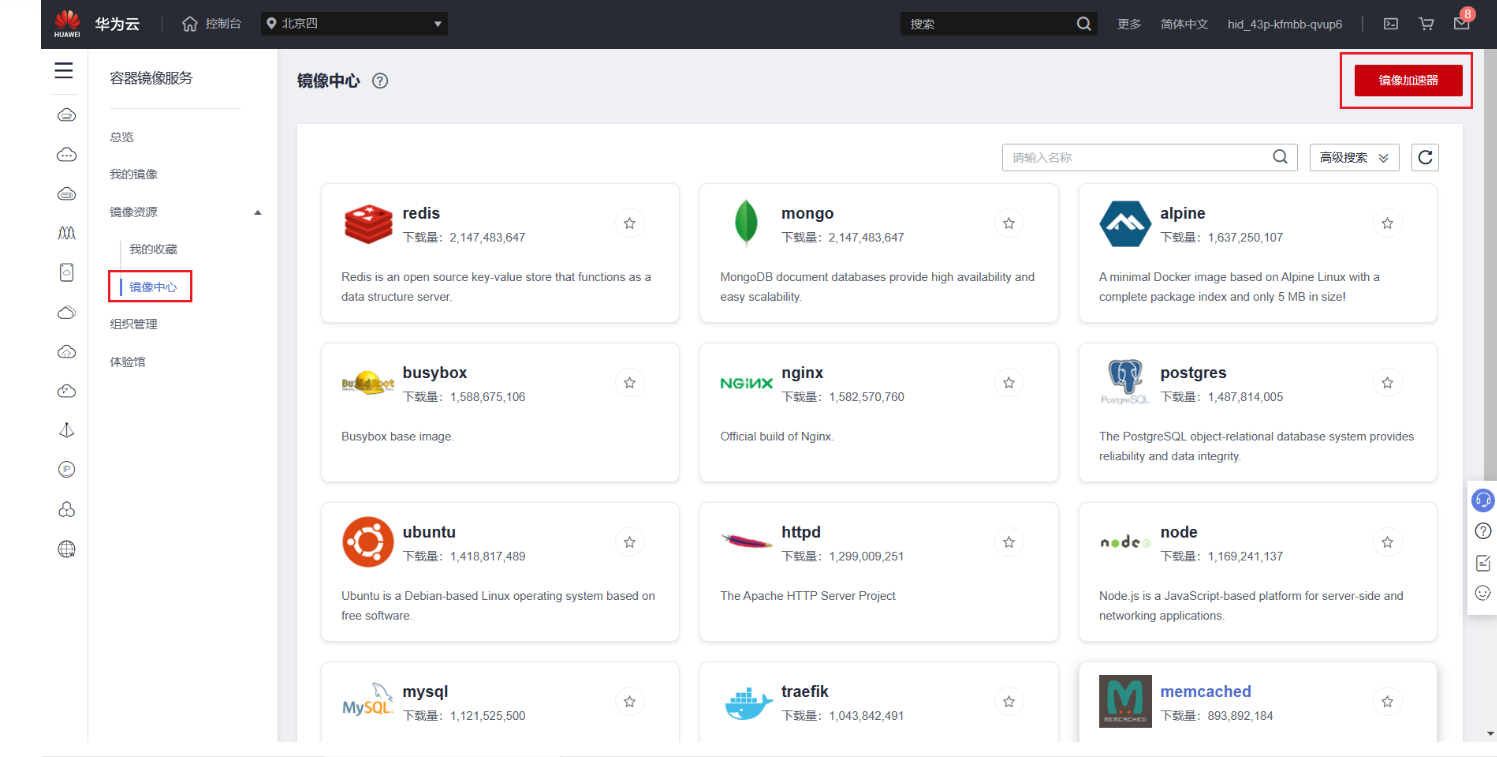Favorite the httpd image star
Image resolution: width=1497 pixels, height=757 pixels.
point(1009,542)
